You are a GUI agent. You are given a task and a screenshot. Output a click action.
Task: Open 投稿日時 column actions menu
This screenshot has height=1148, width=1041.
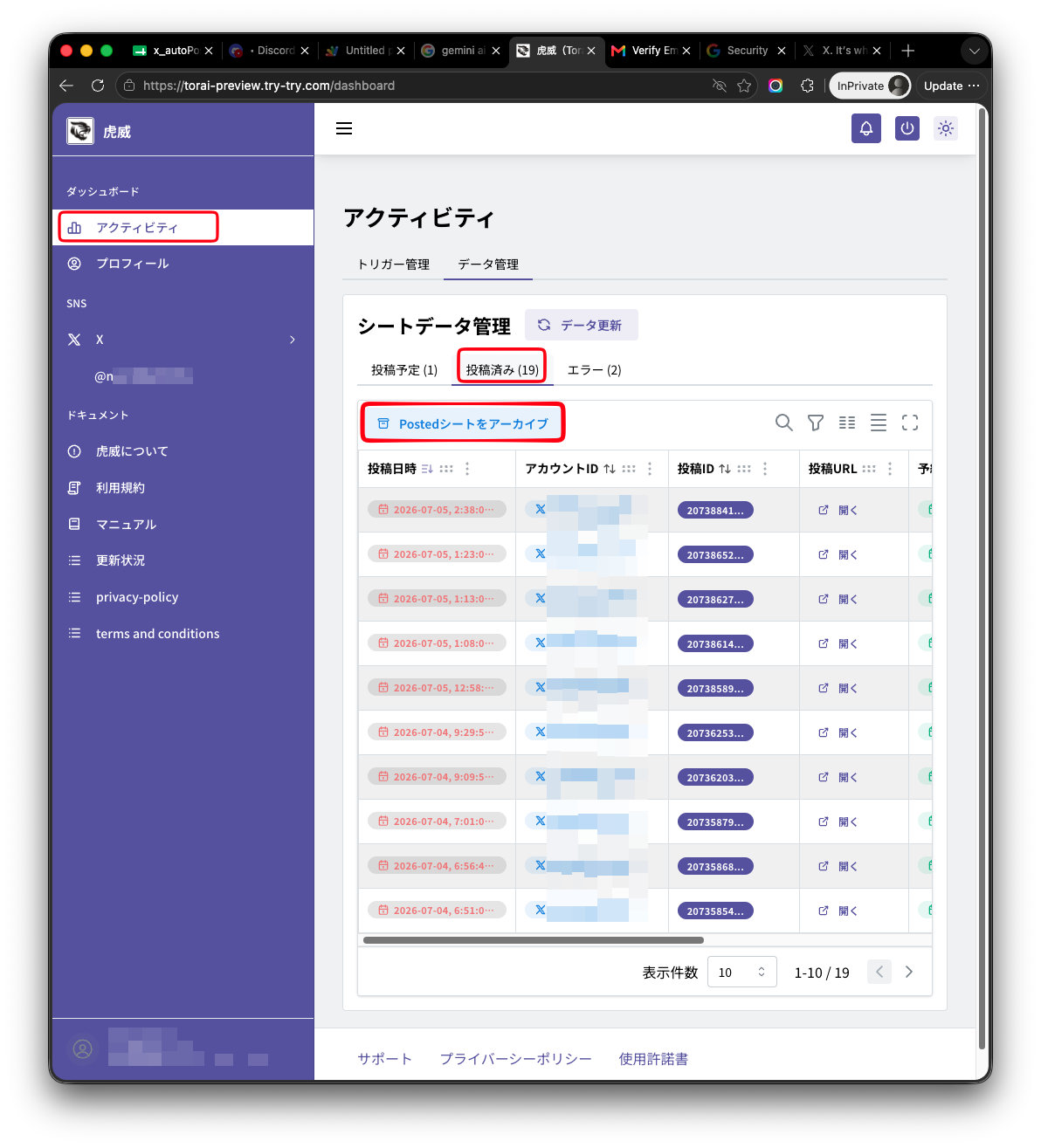(467, 469)
